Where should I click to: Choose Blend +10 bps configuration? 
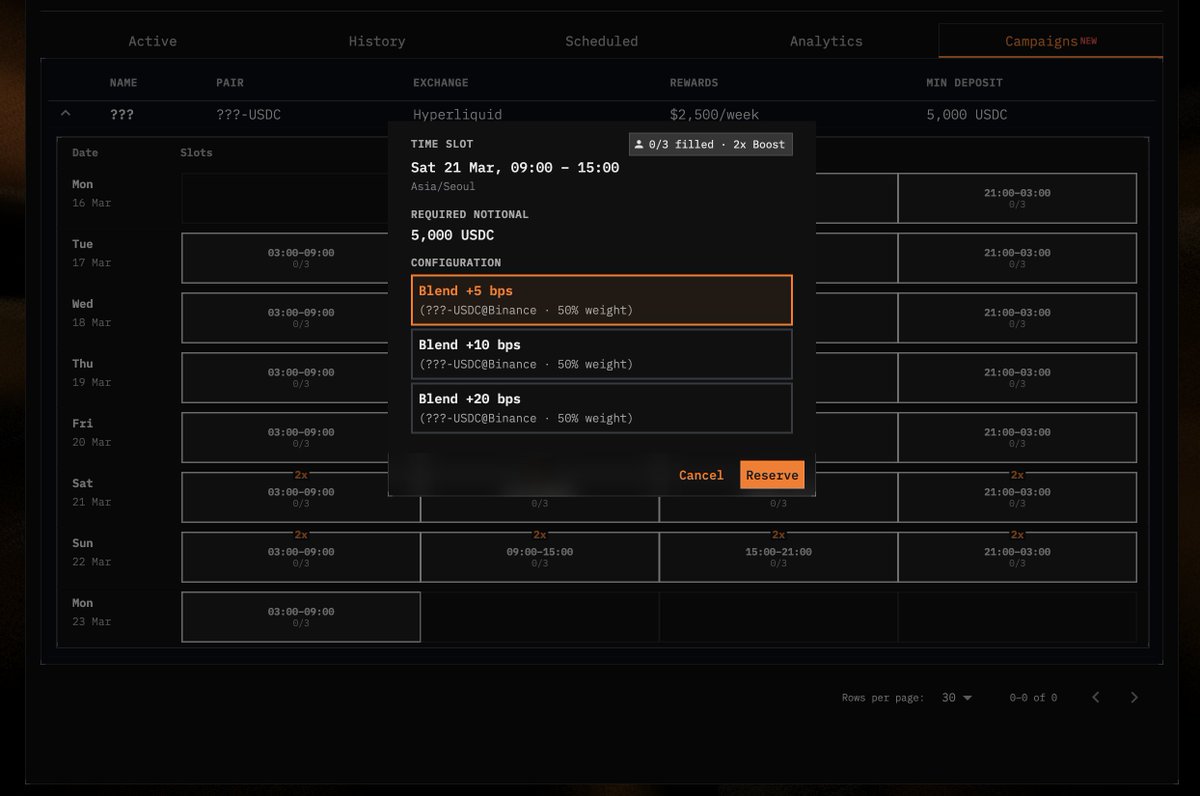coord(602,354)
